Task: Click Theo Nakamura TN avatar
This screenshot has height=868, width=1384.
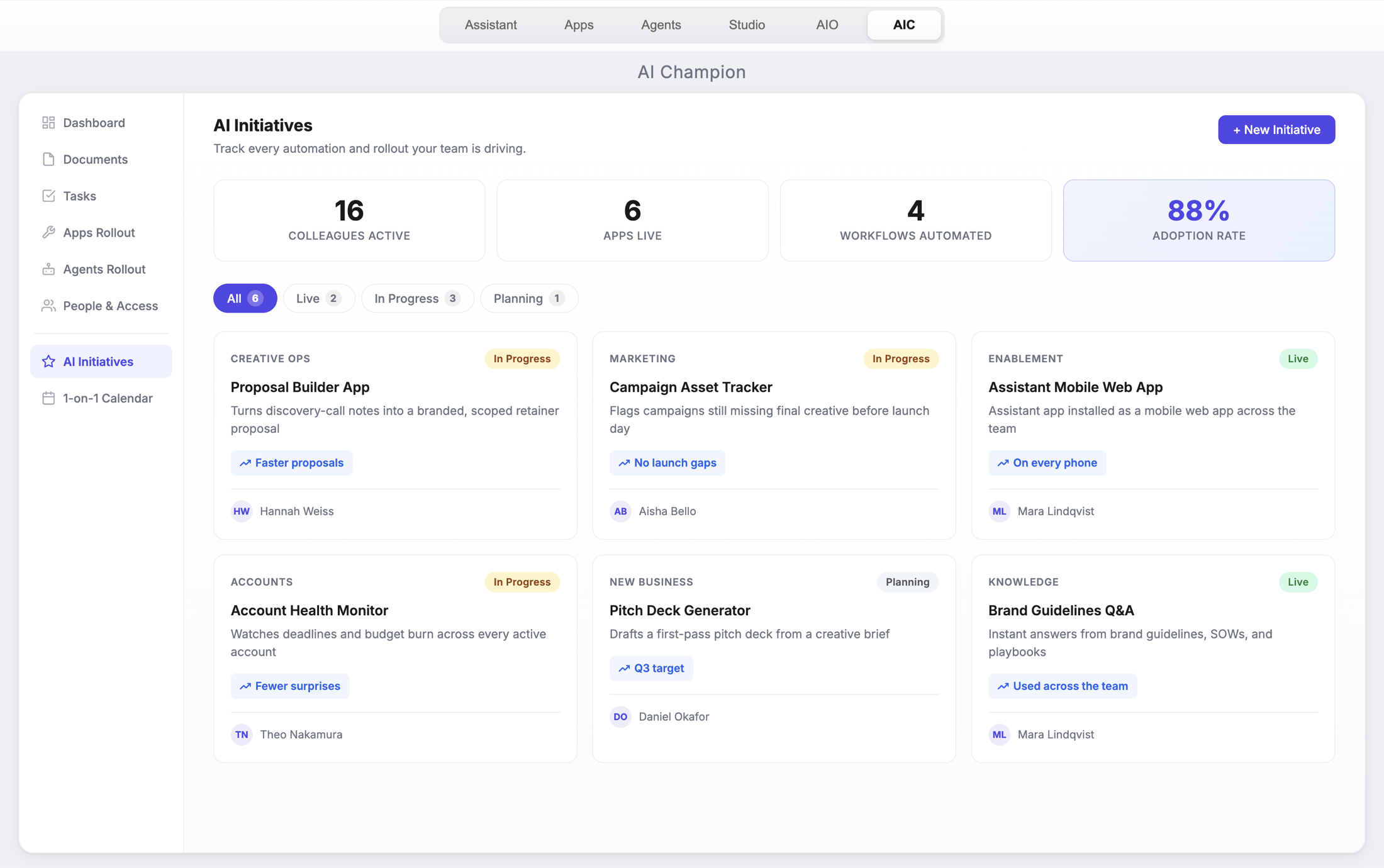Action: (x=242, y=735)
